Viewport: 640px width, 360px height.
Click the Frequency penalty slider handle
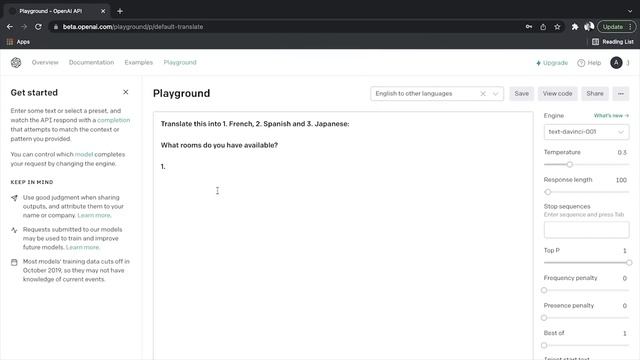tap(544, 290)
